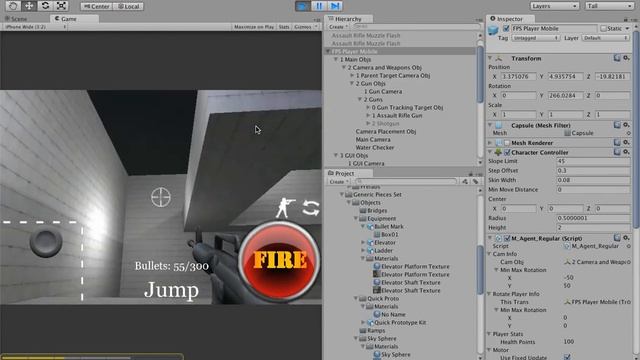
Task: Toggle the Character Controller checkbox
Action: coord(507,152)
